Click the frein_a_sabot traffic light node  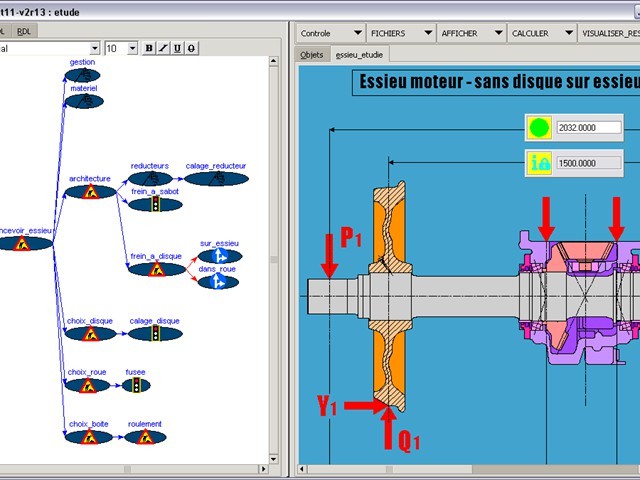click(x=155, y=204)
